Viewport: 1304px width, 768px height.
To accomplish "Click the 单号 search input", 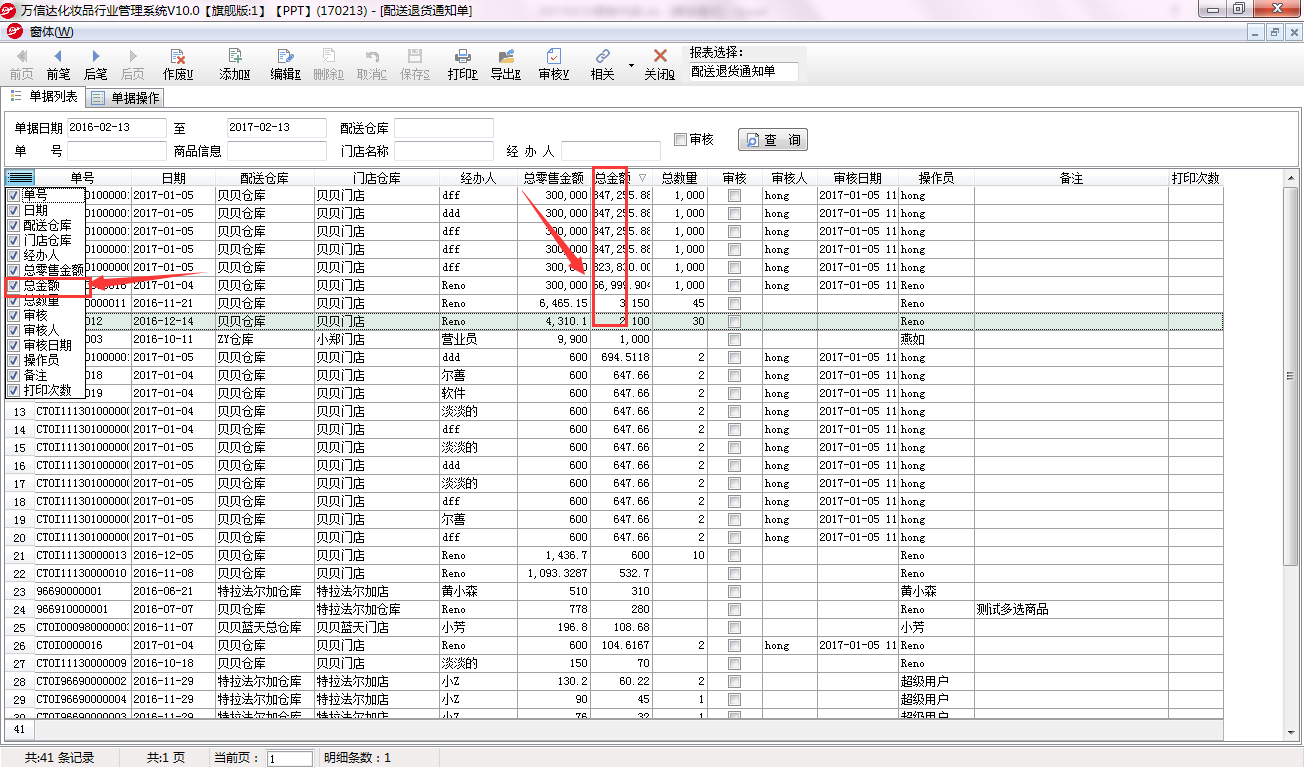I will (117, 151).
